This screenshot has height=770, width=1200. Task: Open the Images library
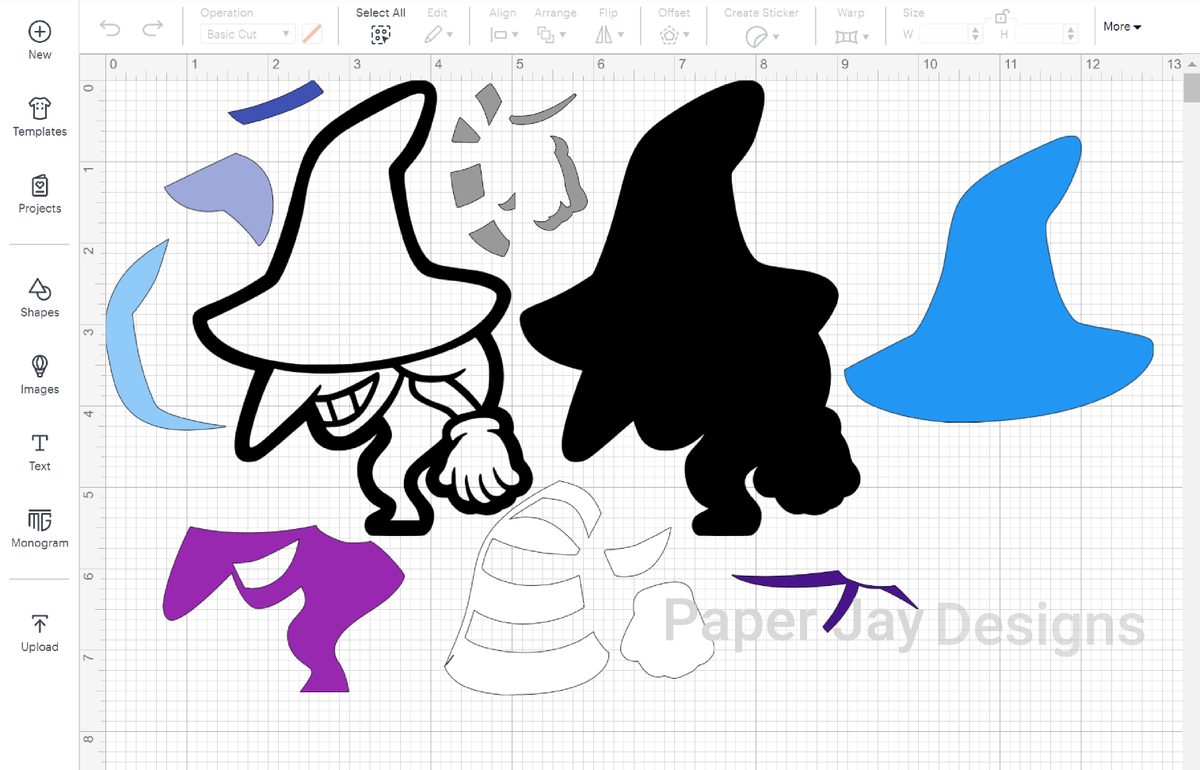pos(40,375)
